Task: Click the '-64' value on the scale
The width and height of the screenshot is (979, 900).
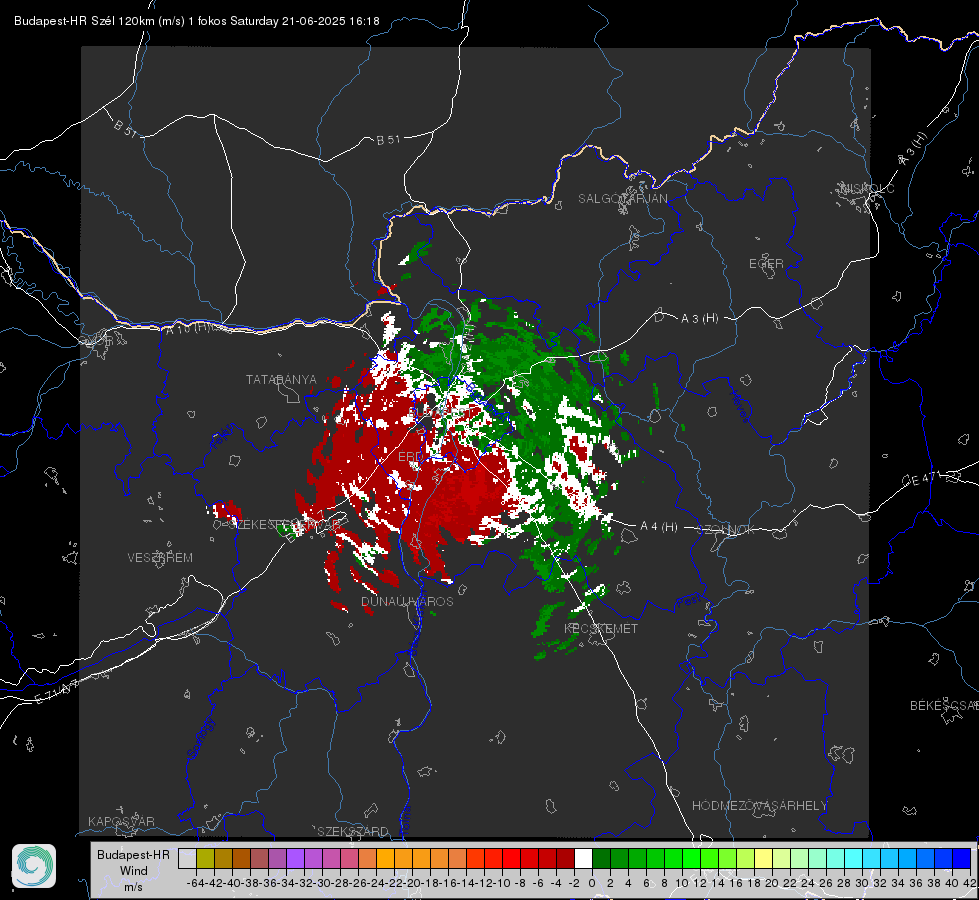Action: coord(195,883)
